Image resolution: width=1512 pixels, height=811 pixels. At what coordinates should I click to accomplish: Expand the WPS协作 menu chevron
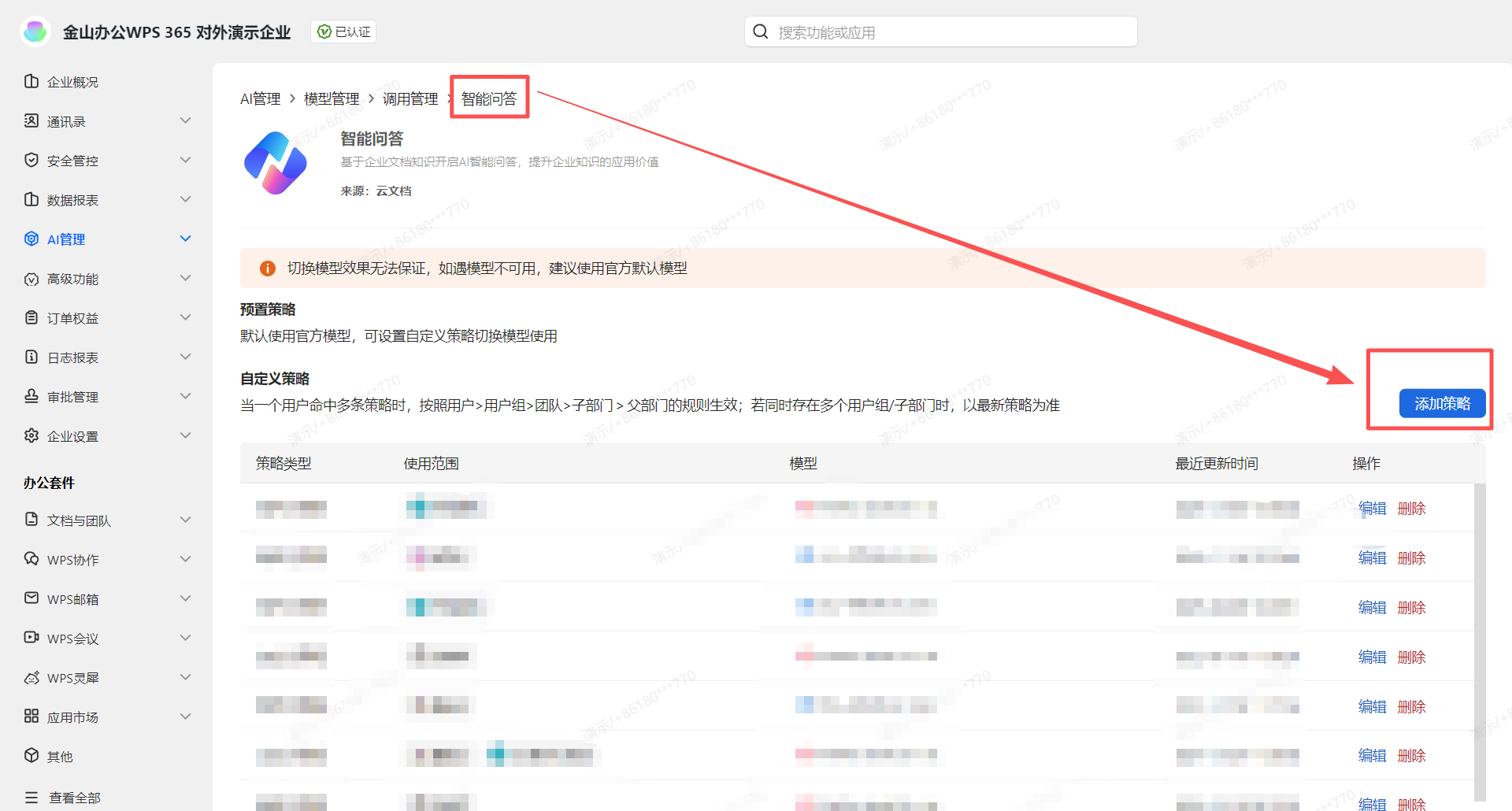click(186, 559)
